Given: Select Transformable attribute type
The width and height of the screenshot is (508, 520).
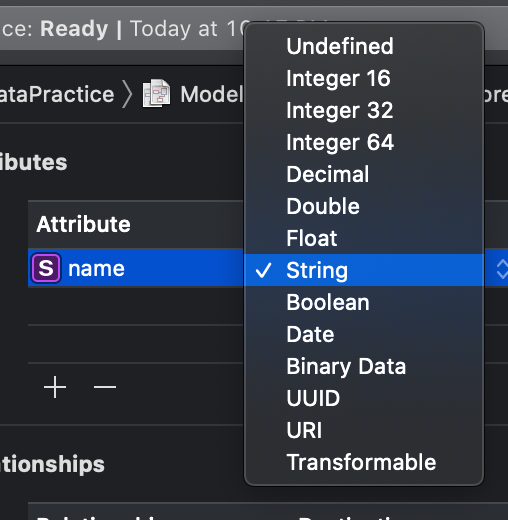Looking at the screenshot, I should (x=364, y=462).
